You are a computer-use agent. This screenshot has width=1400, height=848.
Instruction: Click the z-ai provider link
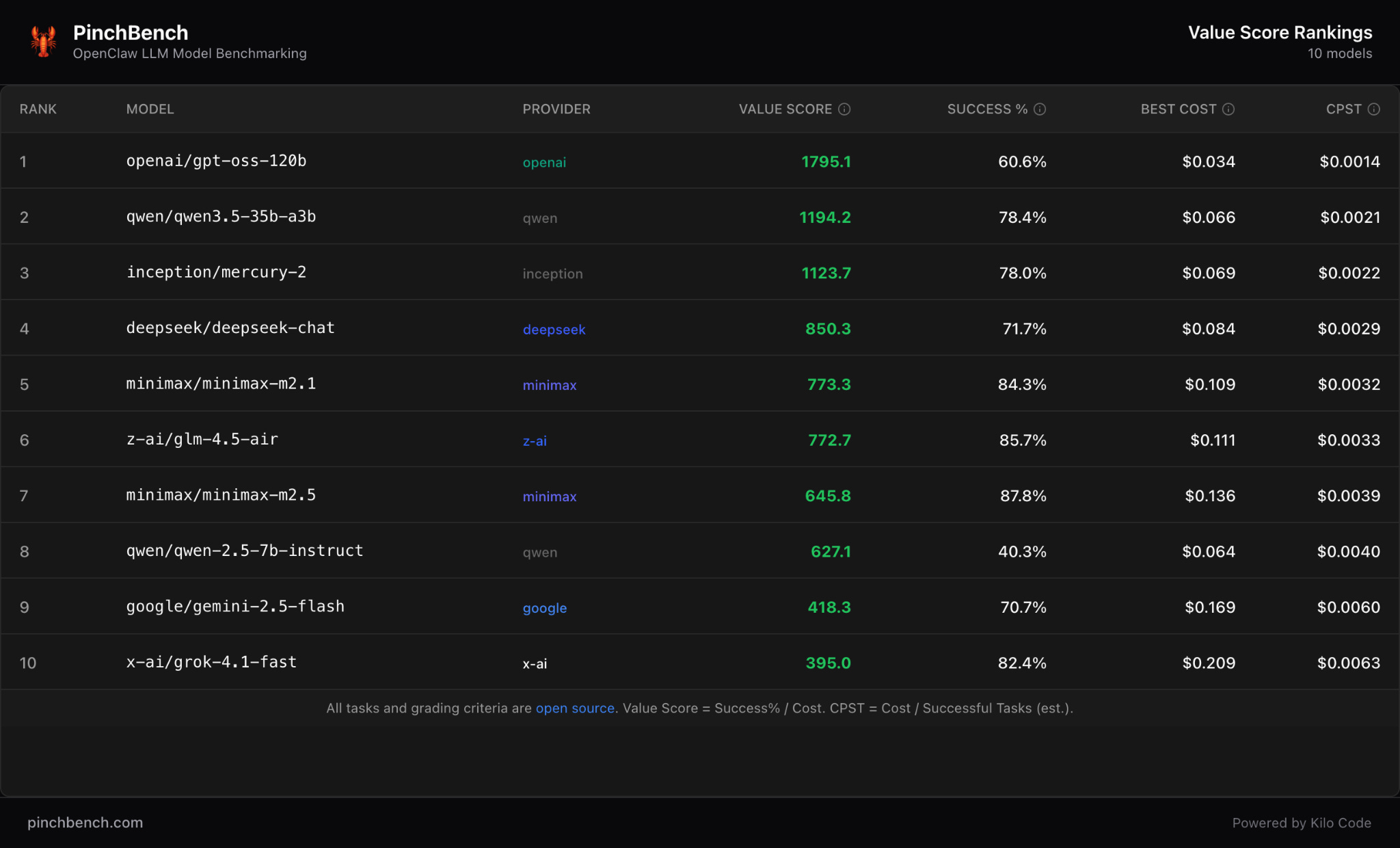pos(535,441)
